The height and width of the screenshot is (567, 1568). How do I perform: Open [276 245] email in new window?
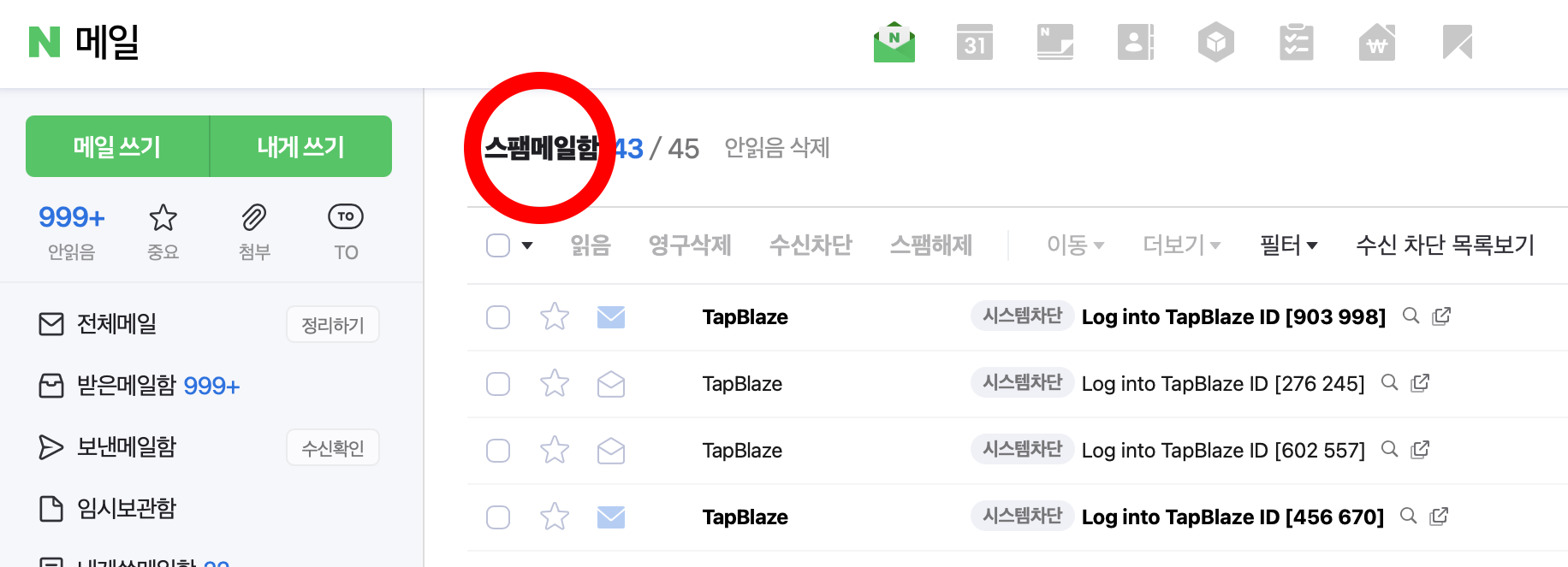pyautogui.click(x=1421, y=383)
